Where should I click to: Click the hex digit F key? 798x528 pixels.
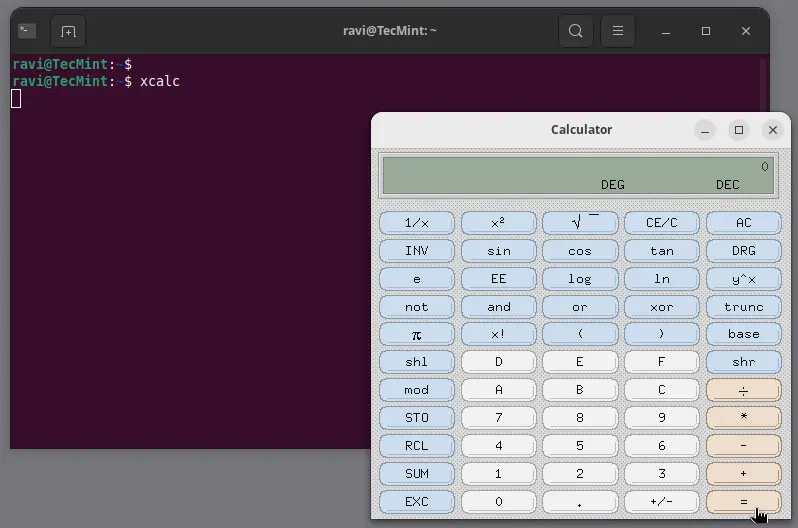662,362
